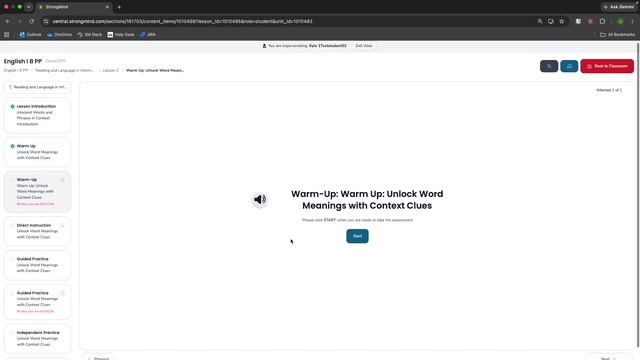
Task: Expand the Reading and Language unit selector
Action: tap(37, 87)
